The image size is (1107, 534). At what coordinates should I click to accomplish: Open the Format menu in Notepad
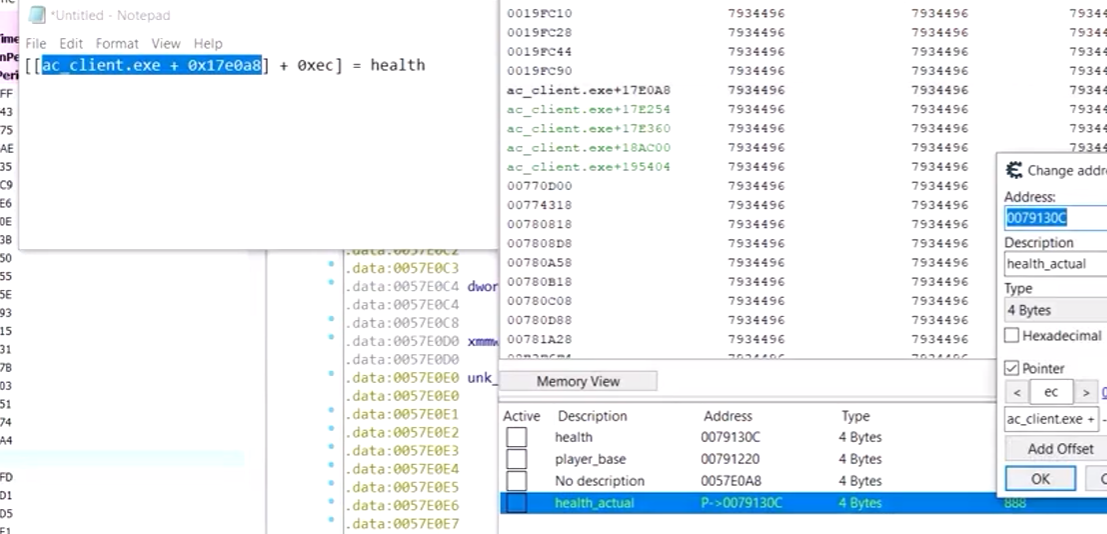tap(117, 44)
